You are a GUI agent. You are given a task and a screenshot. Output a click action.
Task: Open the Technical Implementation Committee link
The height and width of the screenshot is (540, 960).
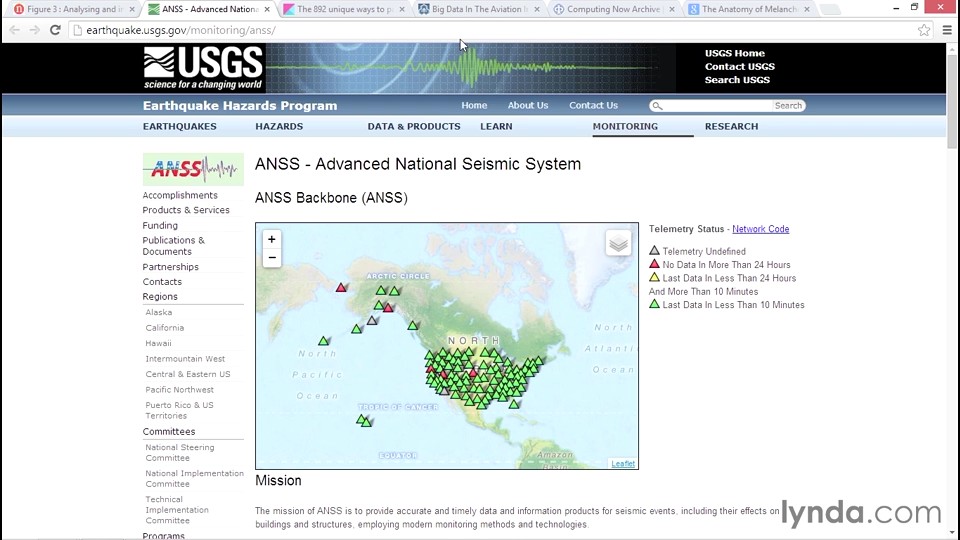point(177,510)
